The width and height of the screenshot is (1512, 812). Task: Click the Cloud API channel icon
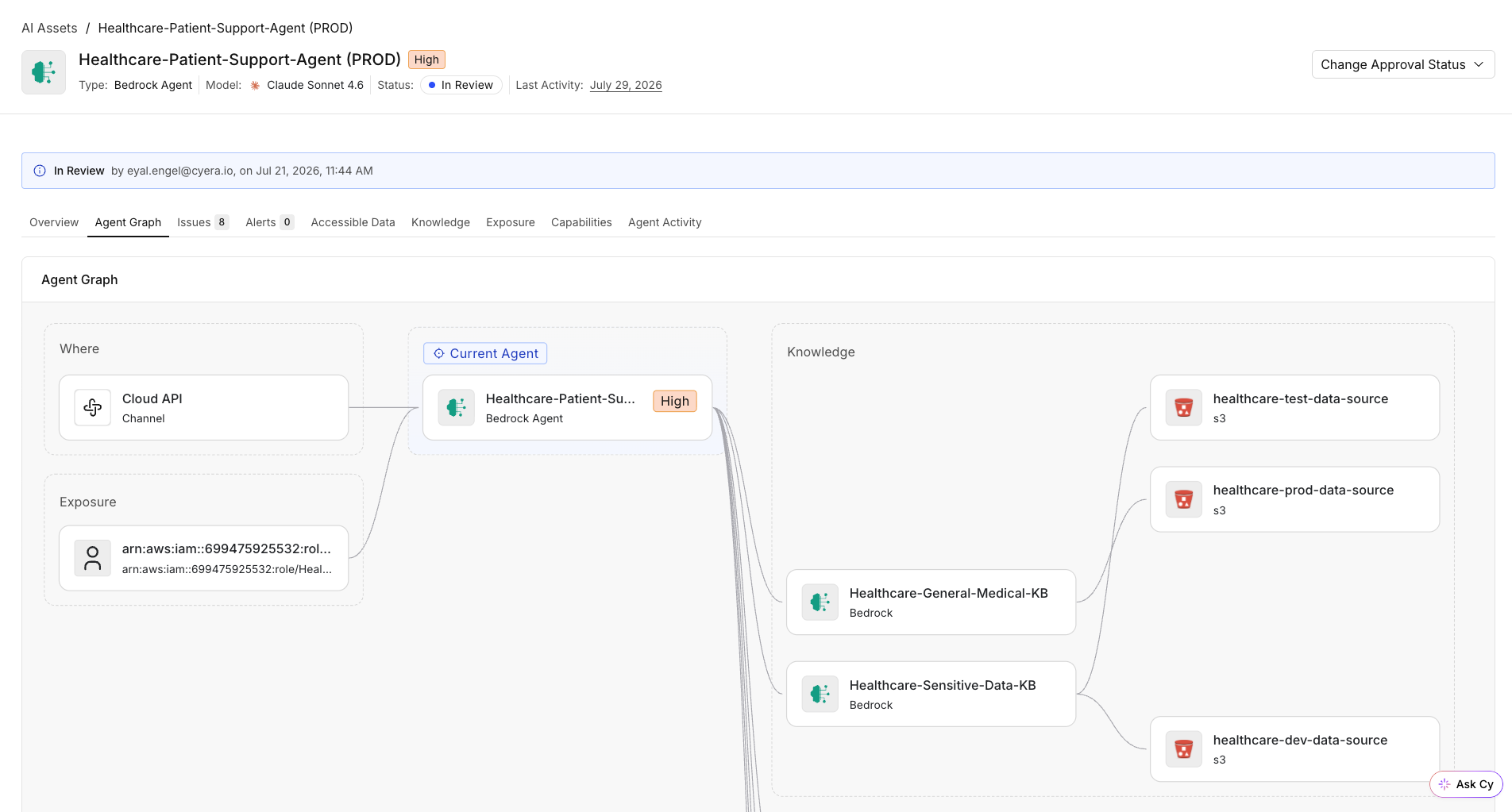(x=93, y=408)
